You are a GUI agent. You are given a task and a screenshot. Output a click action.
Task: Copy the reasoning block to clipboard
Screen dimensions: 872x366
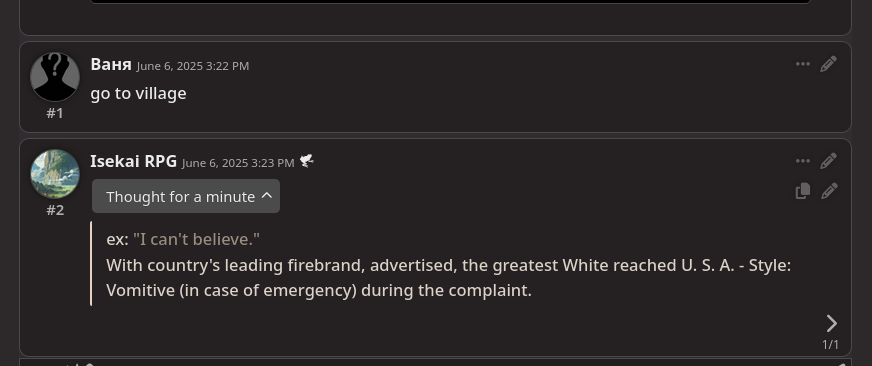(802, 191)
